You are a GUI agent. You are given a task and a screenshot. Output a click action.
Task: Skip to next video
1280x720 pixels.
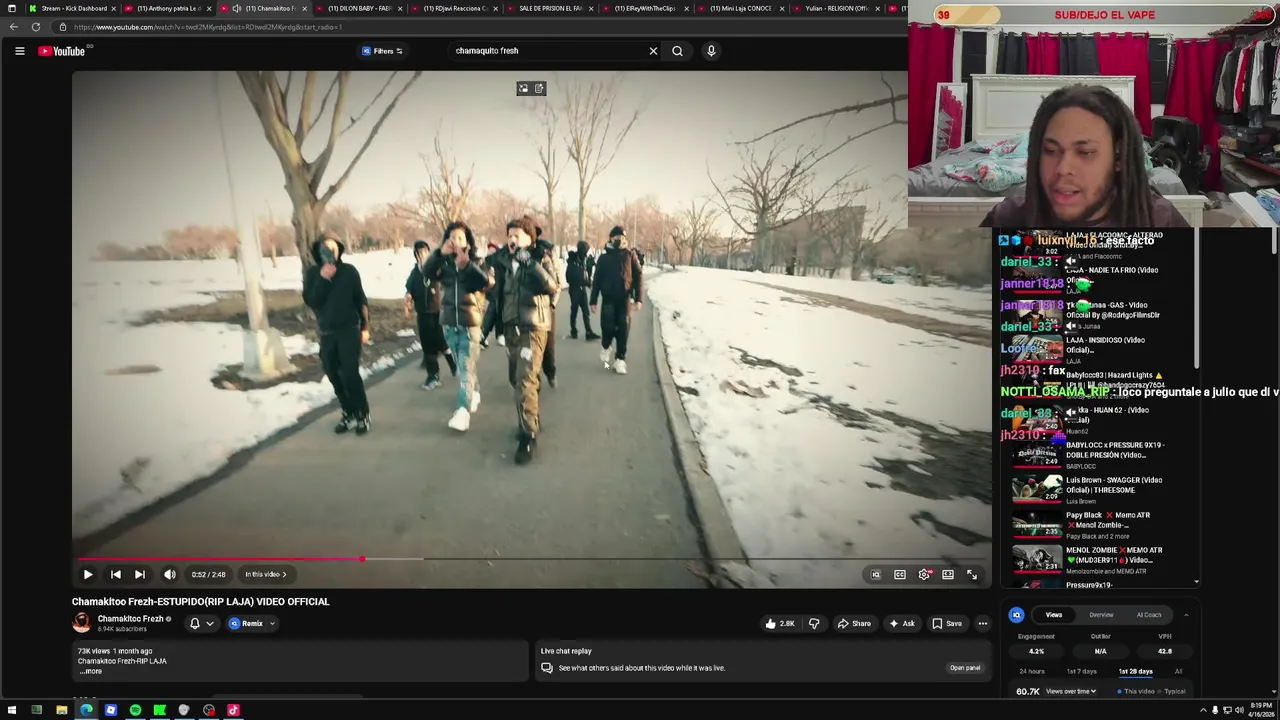140,575
